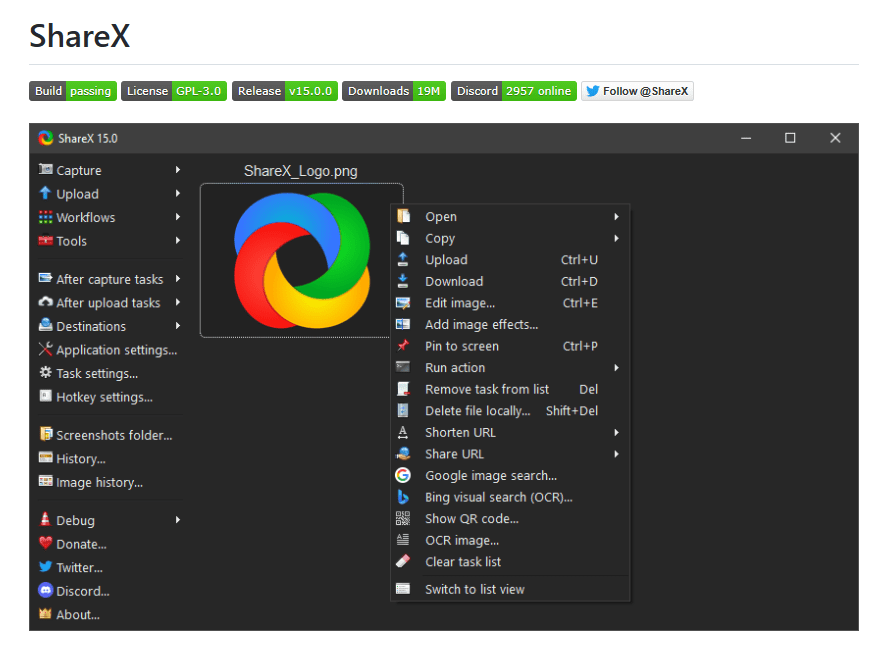Click the ShareX app logo in title bar
The width and height of the screenshot is (881, 649).
[x=46, y=138]
